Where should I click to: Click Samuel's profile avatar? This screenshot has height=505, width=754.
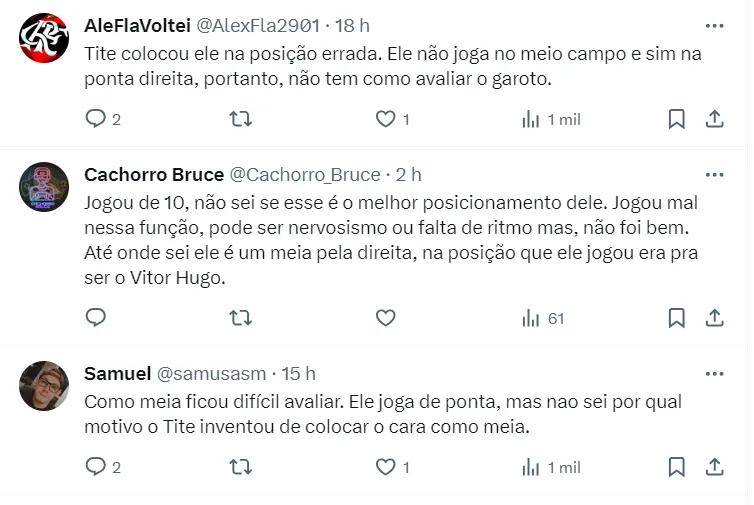[44, 386]
